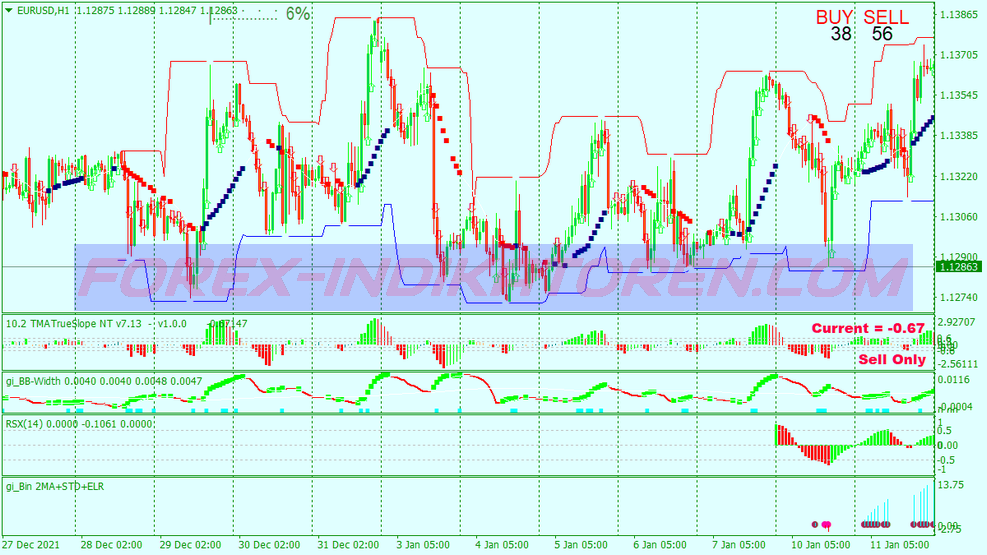Click the 1.13545 price axis label
Viewport: 987px width, 555px height.
coord(959,95)
